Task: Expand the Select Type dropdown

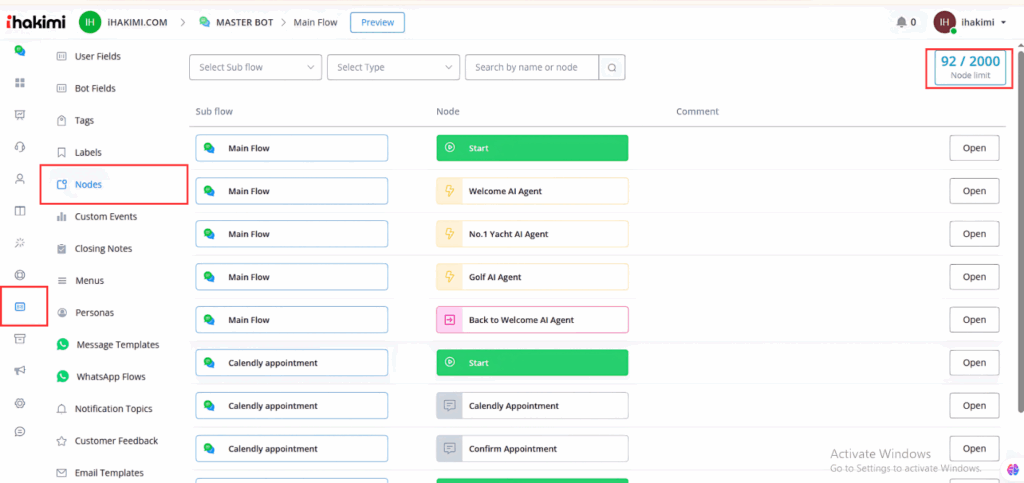Action: (393, 67)
